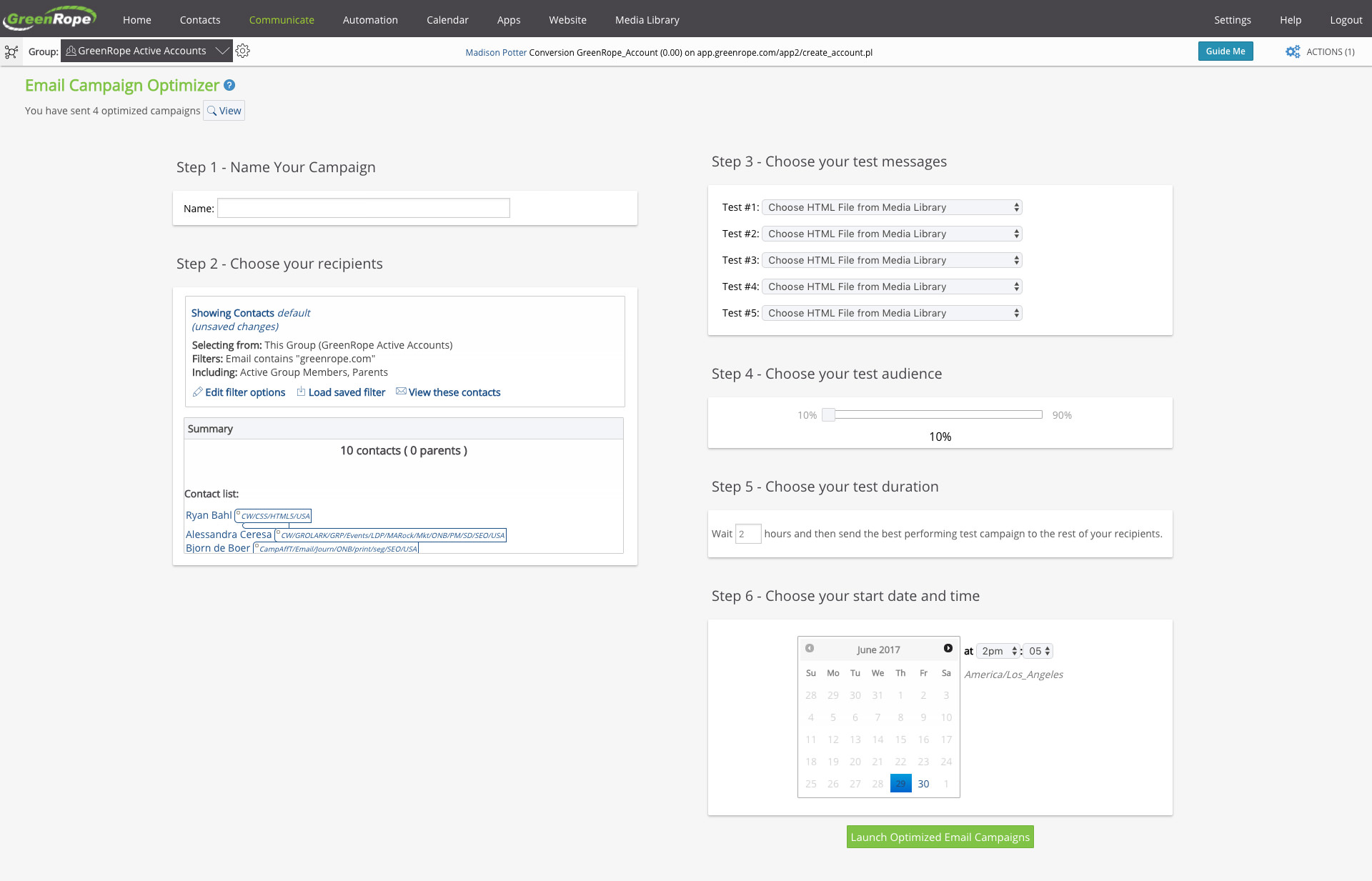Image resolution: width=1372 pixels, height=881 pixels.
Task: Open the Test #4 HTML file dropdown
Action: pos(892,287)
